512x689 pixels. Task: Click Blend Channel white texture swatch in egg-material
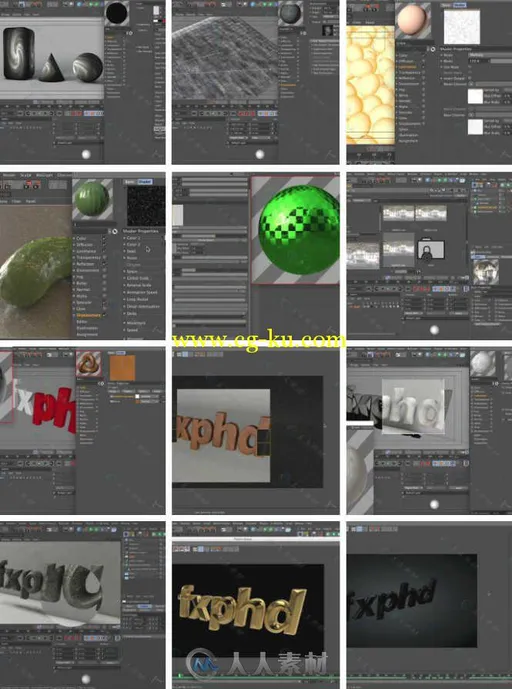pyautogui.click(x=476, y=96)
